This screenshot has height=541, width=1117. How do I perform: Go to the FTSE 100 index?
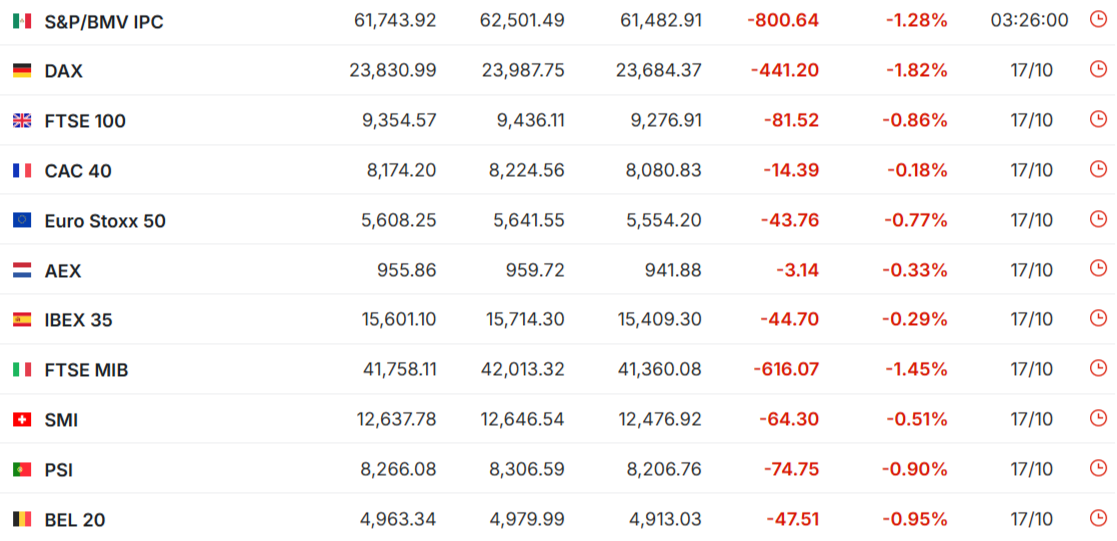85,121
